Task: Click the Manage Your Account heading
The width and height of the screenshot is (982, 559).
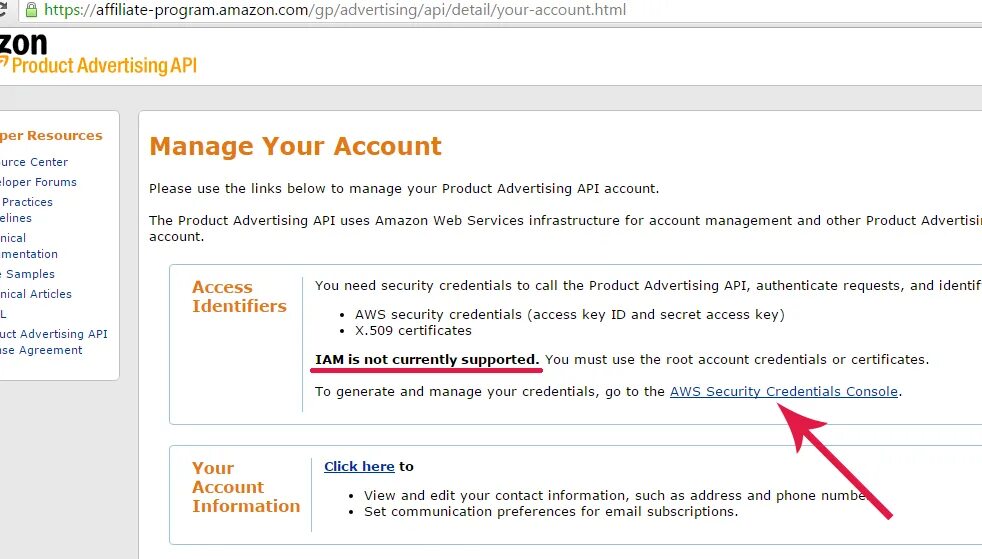Action: point(295,146)
